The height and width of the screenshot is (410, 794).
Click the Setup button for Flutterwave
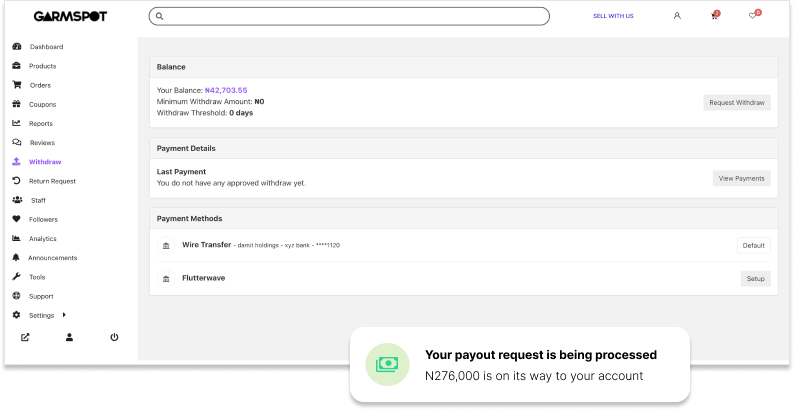point(755,278)
